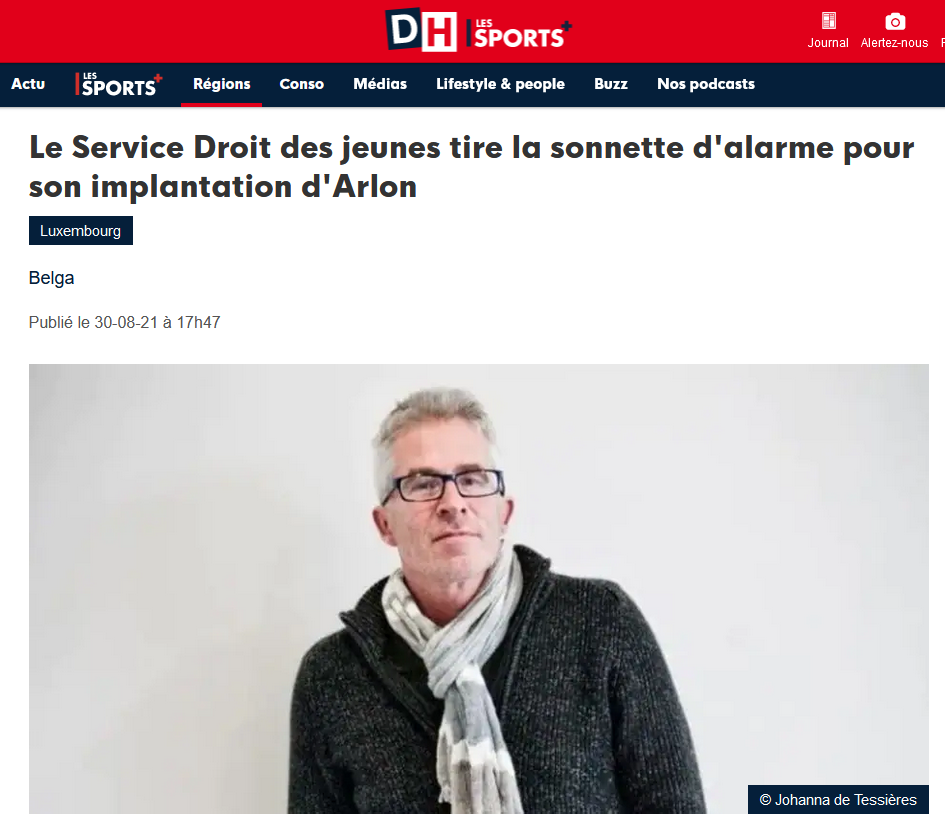Click the Luxembourg category tag
The width and height of the screenshot is (945, 830).
click(81, 231)
